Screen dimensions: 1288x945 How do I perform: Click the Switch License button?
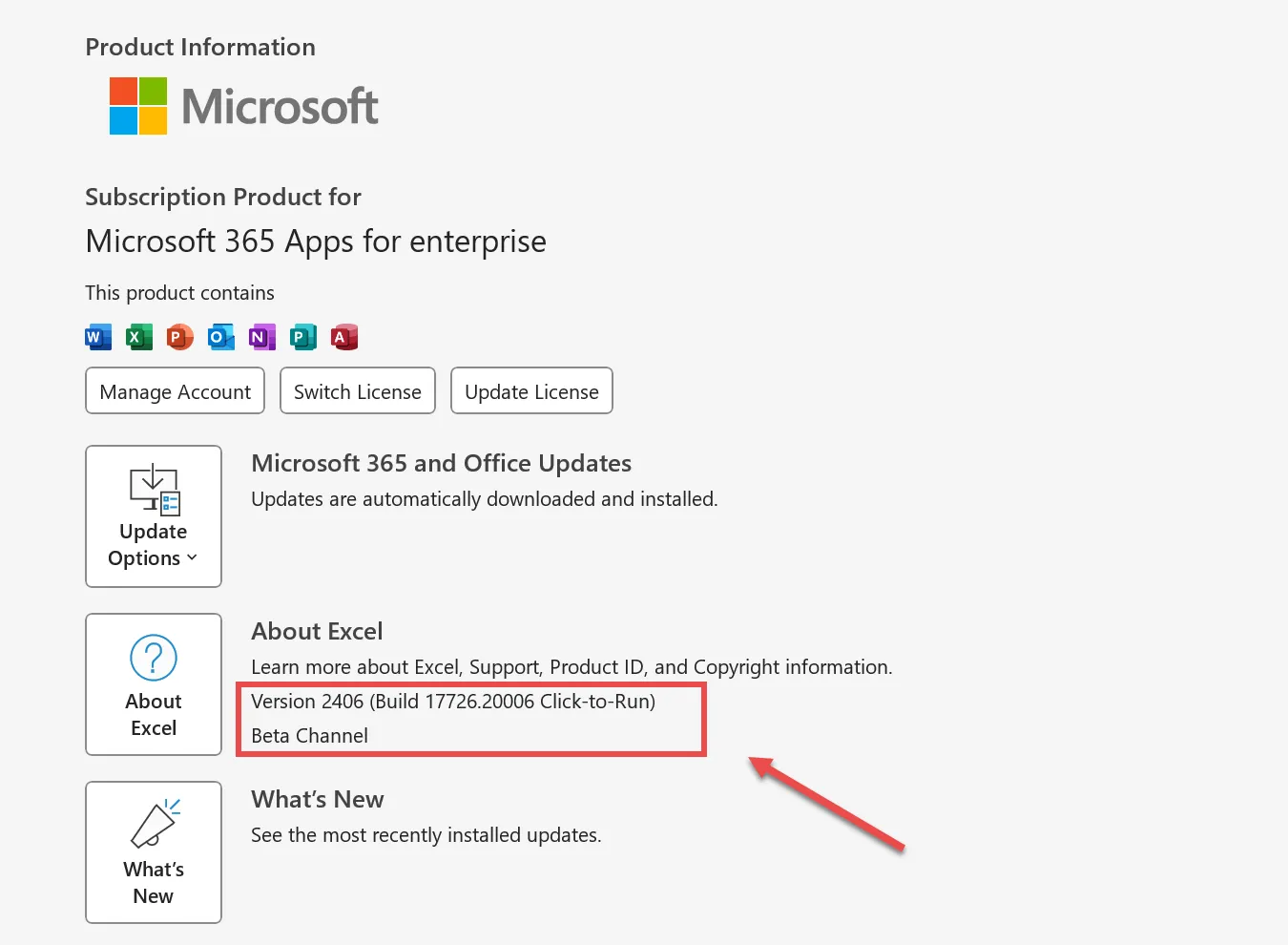pyautogui.click(x=357, y=390)
